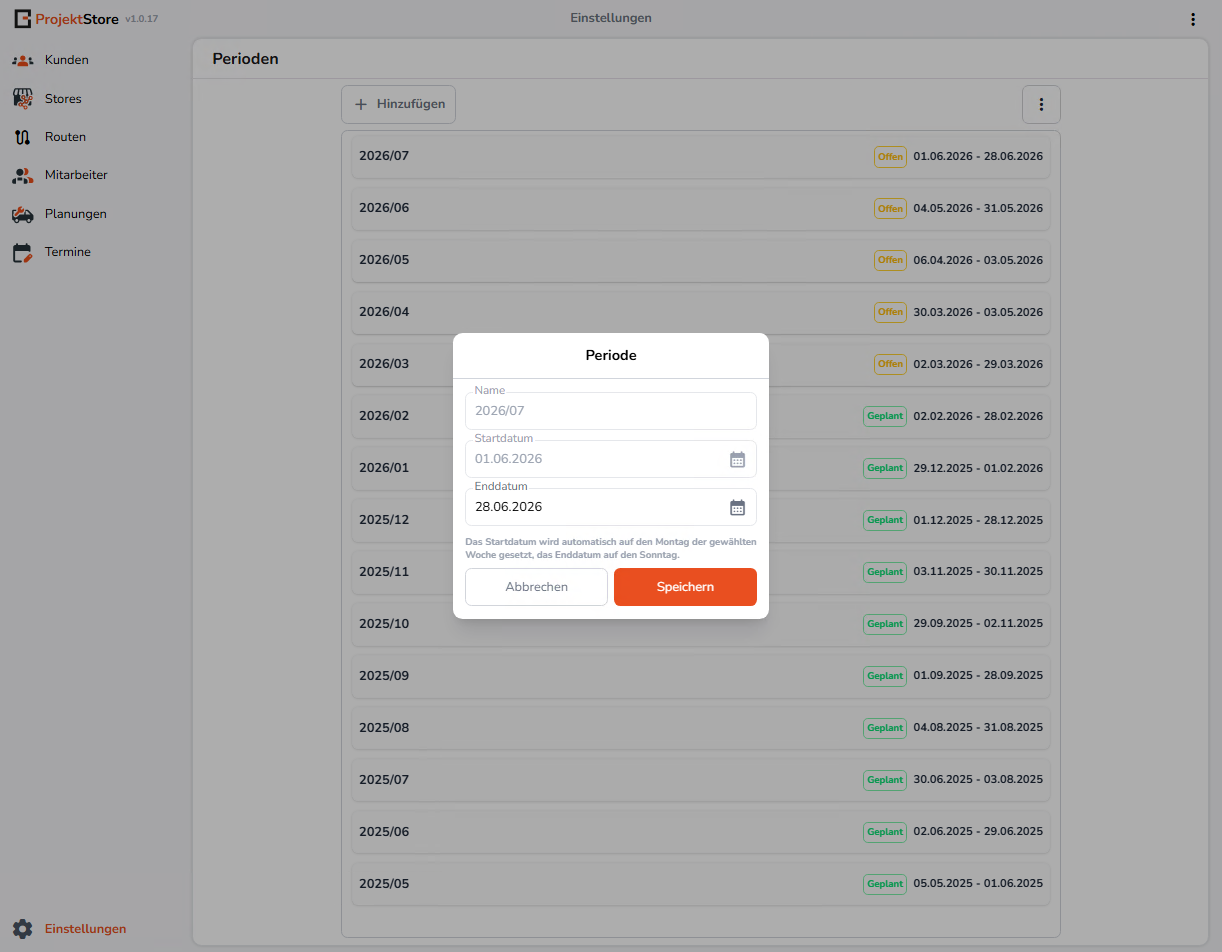Screen dimensions: 1222x952
Task: Click the Stores shop icon
Action: [23, 99]
